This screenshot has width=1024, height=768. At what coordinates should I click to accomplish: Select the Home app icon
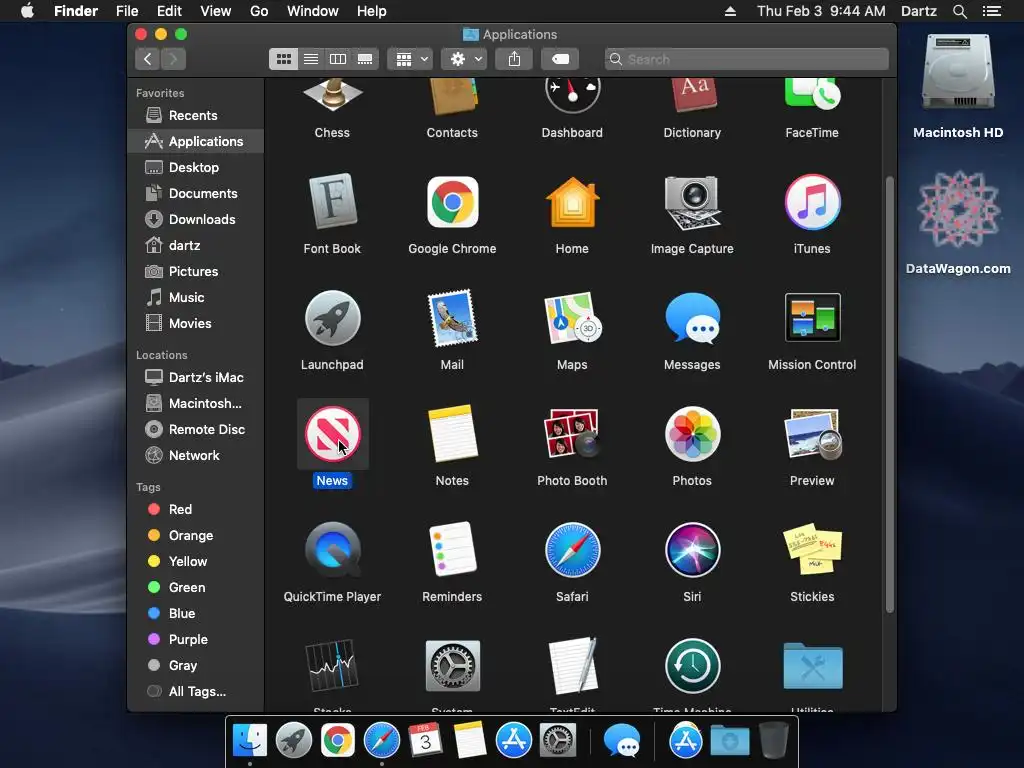[x=572, y=202]
